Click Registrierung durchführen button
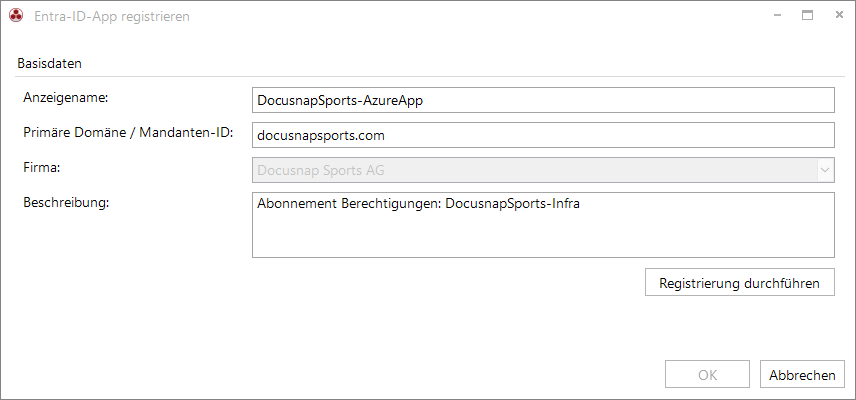 (740, 282)
